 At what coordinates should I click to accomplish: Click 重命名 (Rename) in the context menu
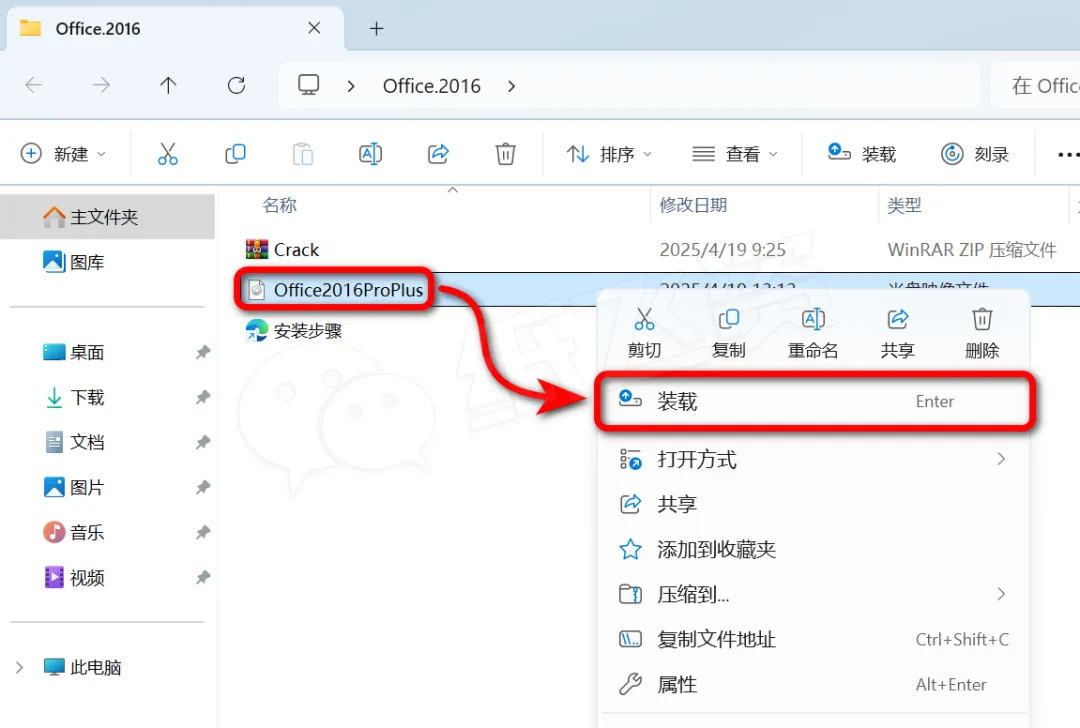[x=813, y=333]
